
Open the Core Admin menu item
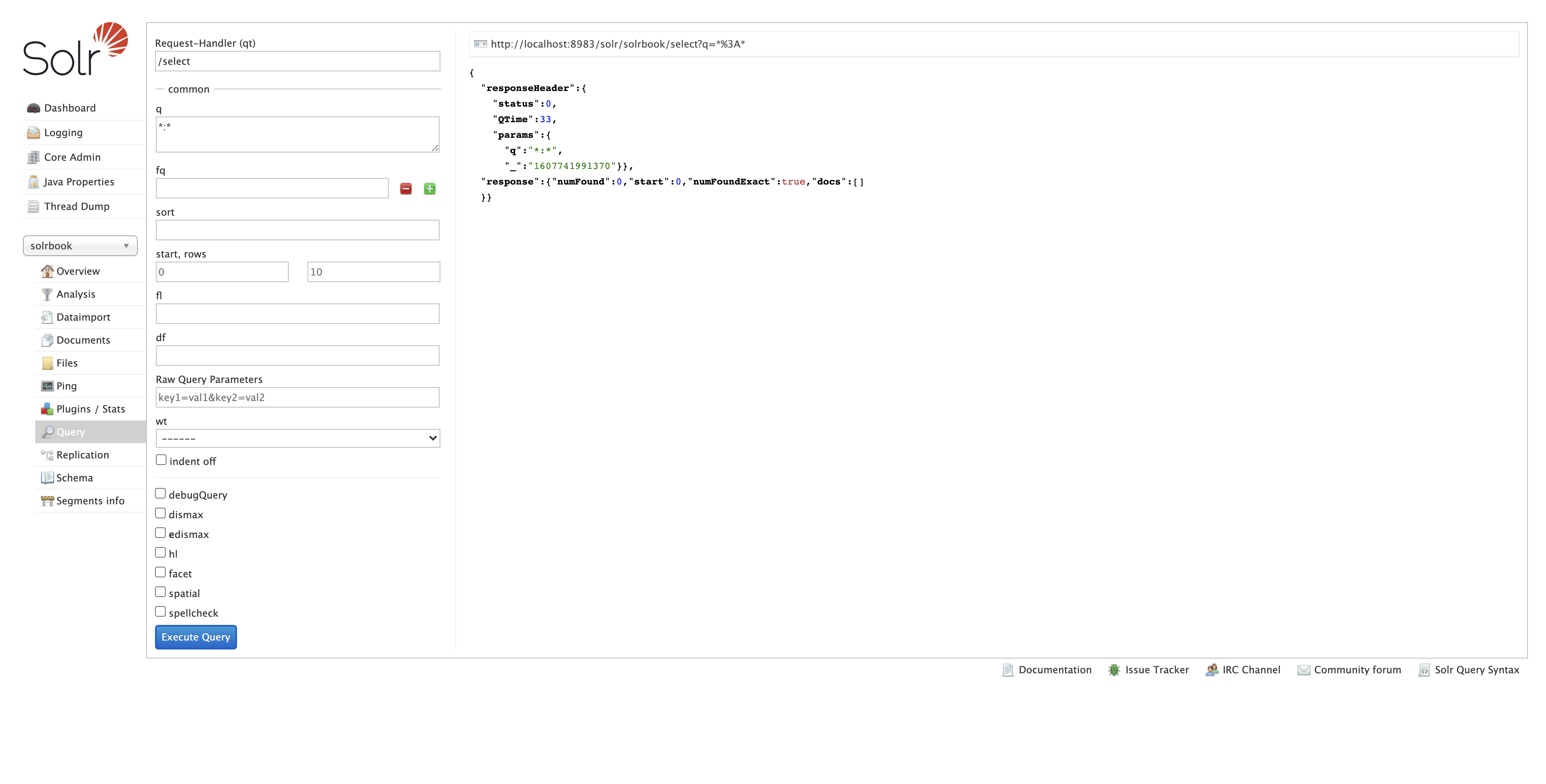[84, 157]
